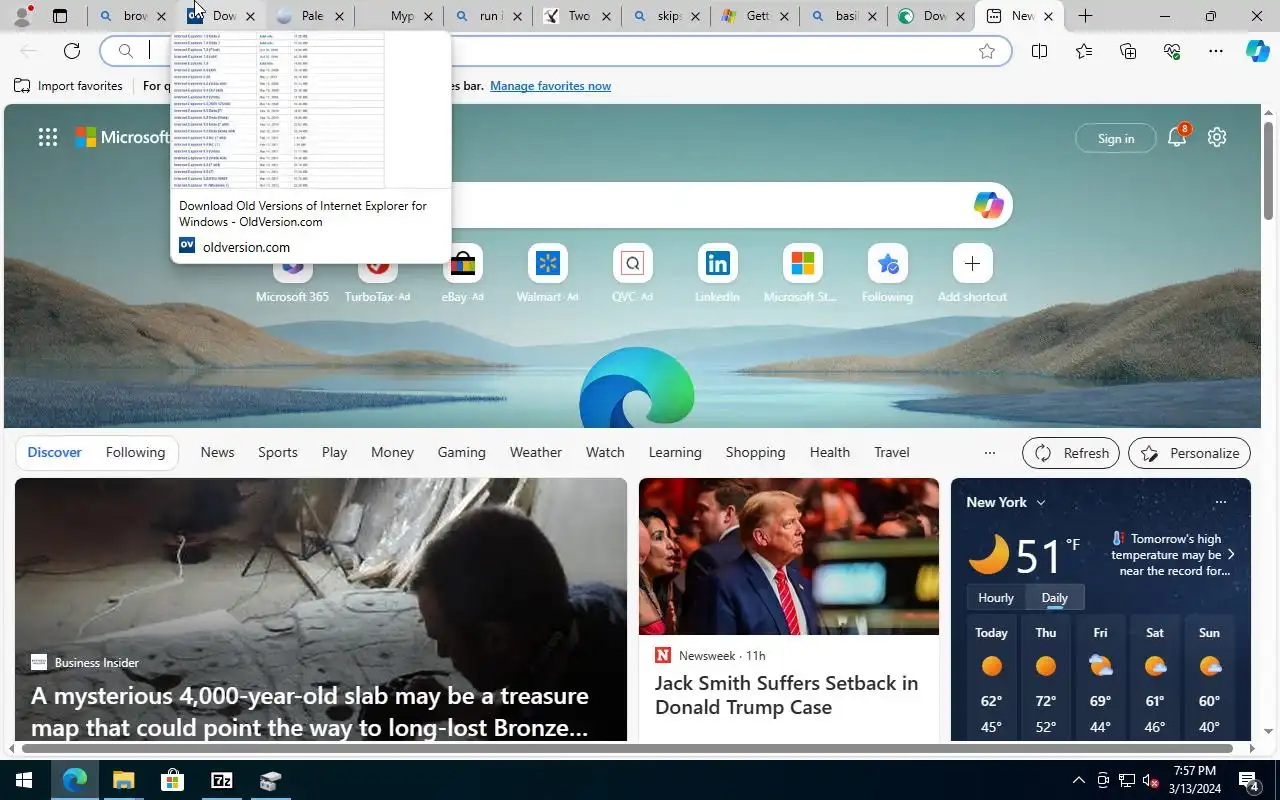Open new tab with plus button
The width and height of the screenshot is (1280, 800).
click(1085, 16)
